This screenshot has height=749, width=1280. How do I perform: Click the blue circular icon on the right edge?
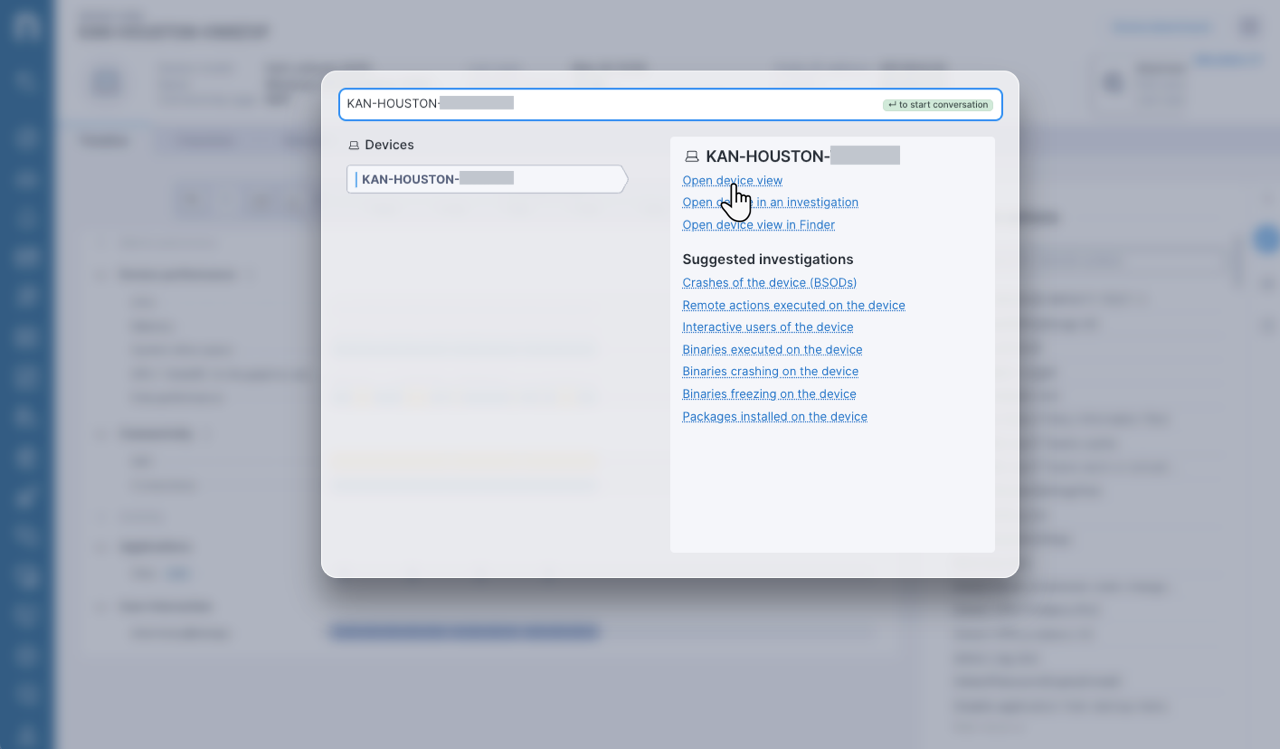click(1265, 239)
